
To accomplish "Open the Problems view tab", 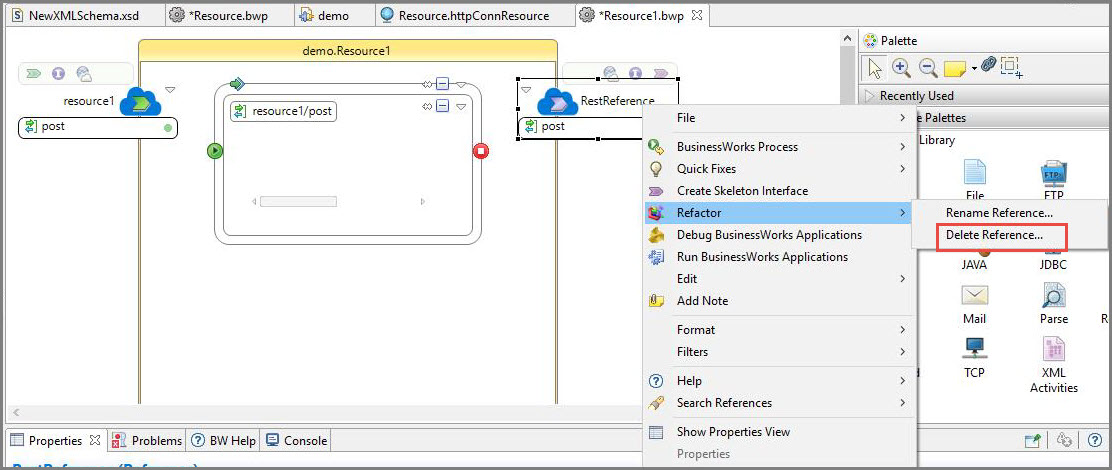I will (148, 440).
